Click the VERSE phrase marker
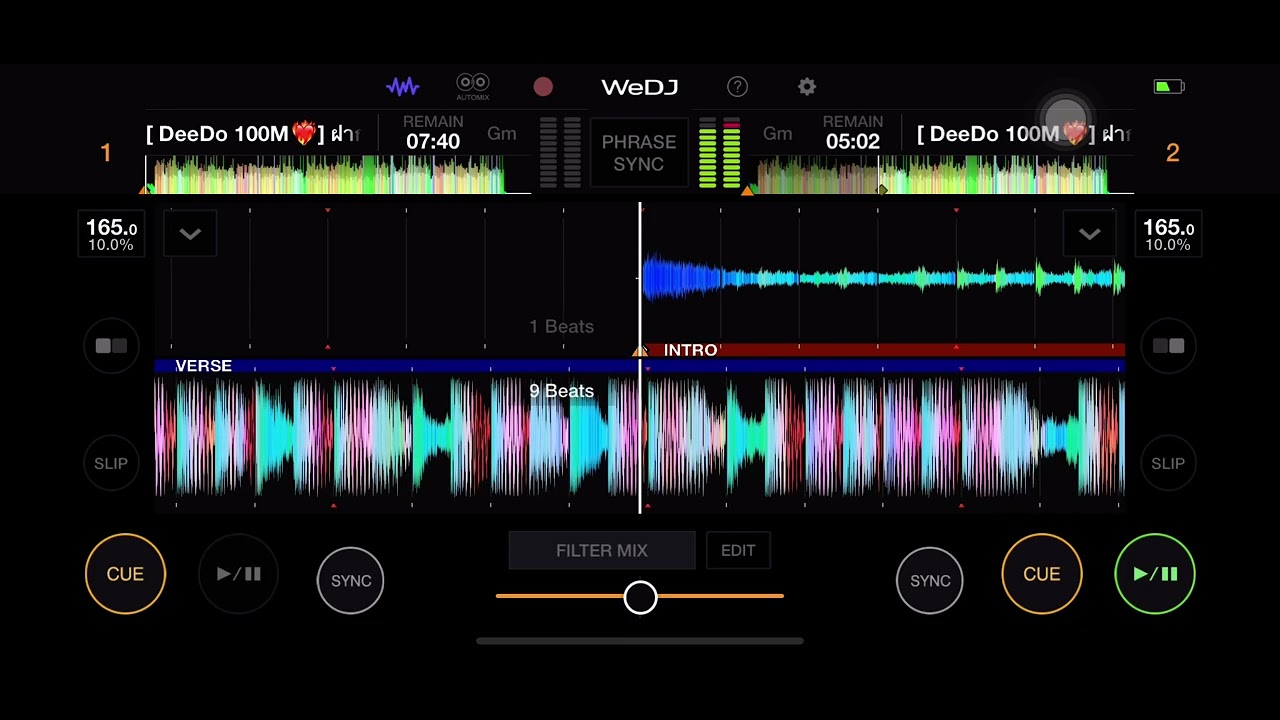 (x=203, y=366)
